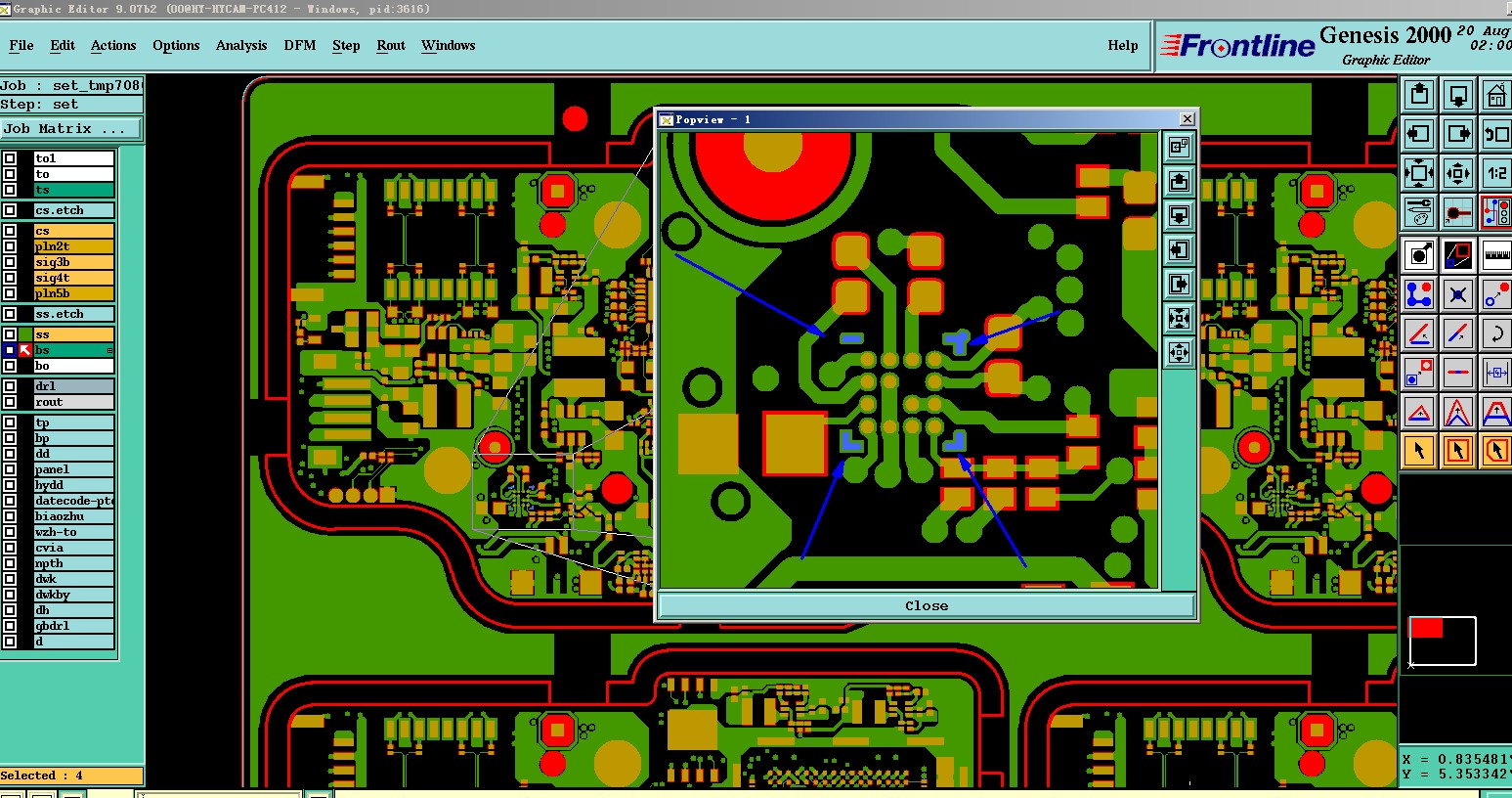Select the move line segment tool
Viewport: 1512px width, 798px height.
[1458, 333]
